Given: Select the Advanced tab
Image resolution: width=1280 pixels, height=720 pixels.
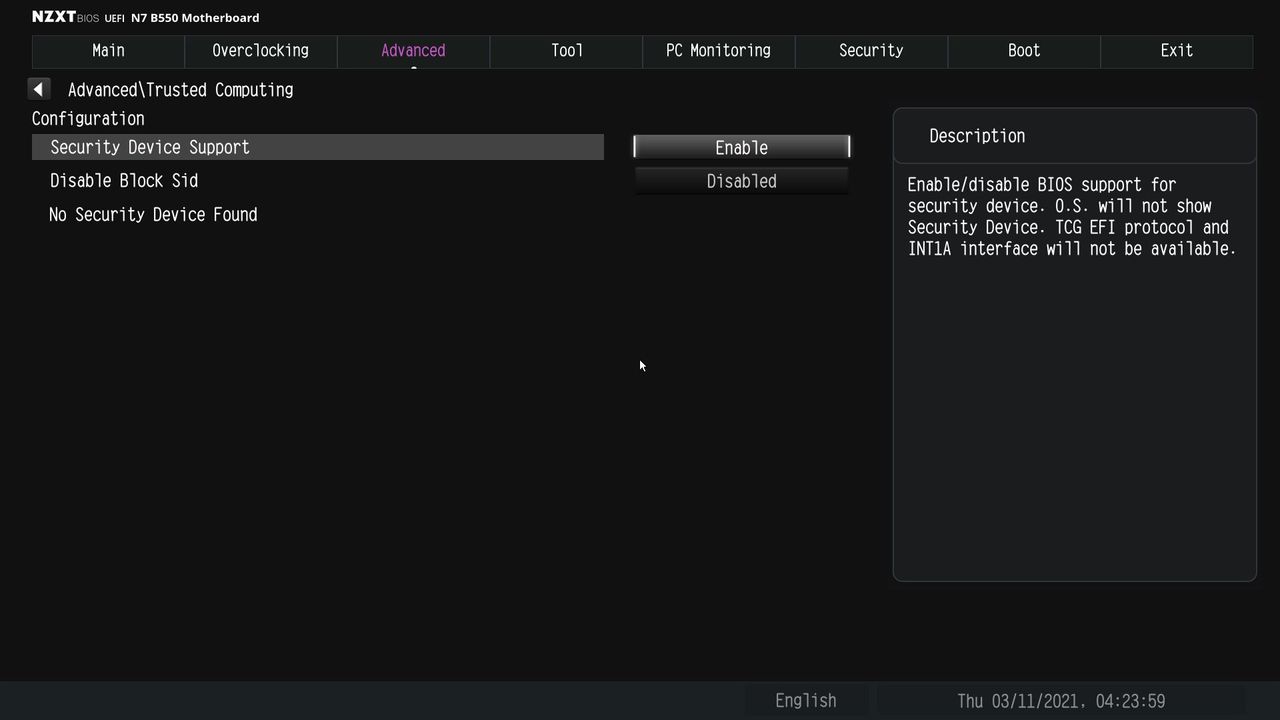Looking at the screenshot, I should click(x=413, y=51).
